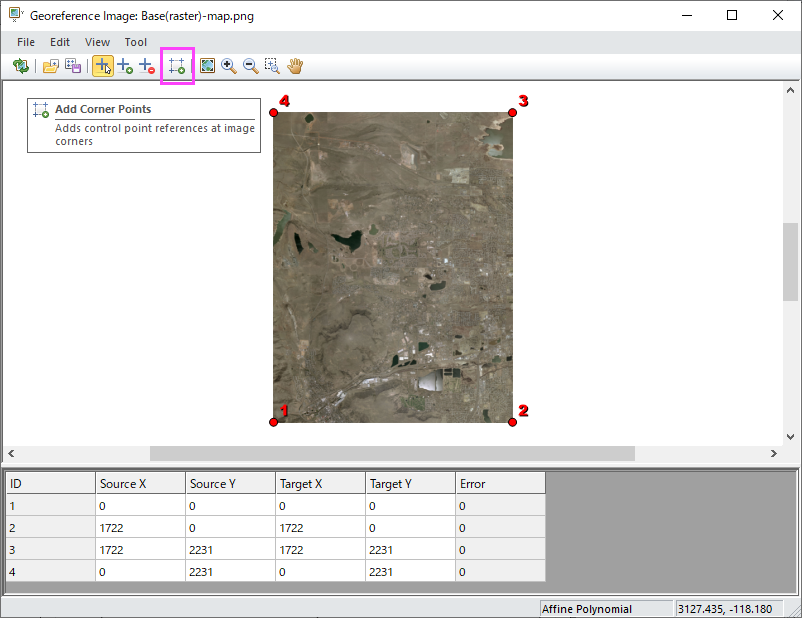
Task: Select control point 1 marker on the image
Action: click(x=274, y=422)
